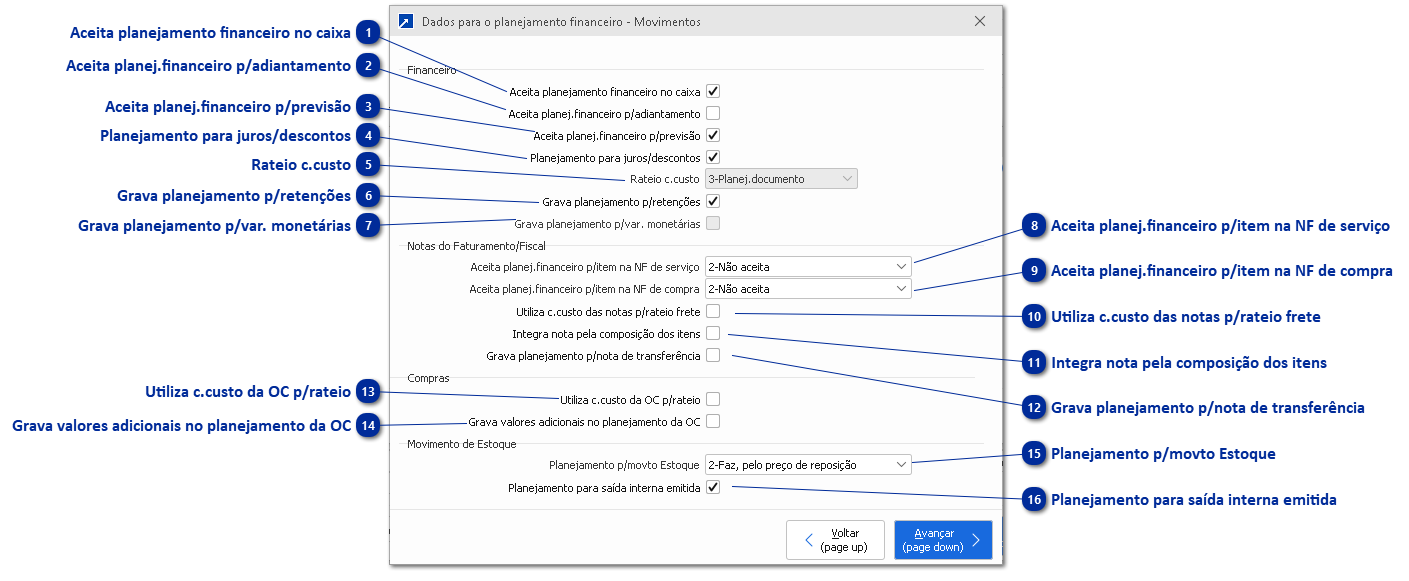Click the Avançar (page down) button

tap(942, 541)
